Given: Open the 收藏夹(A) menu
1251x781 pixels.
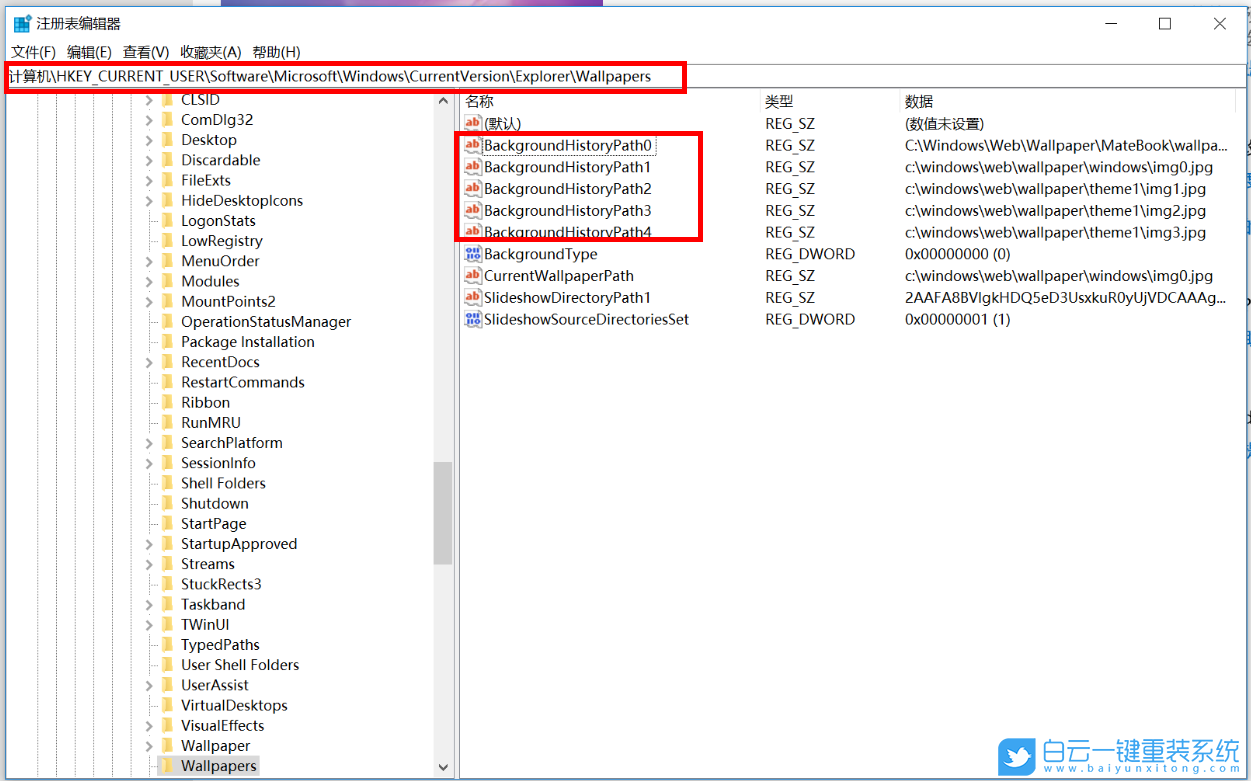Looking at the screenshot, I should pyautogui.click(x=210, y=52).
